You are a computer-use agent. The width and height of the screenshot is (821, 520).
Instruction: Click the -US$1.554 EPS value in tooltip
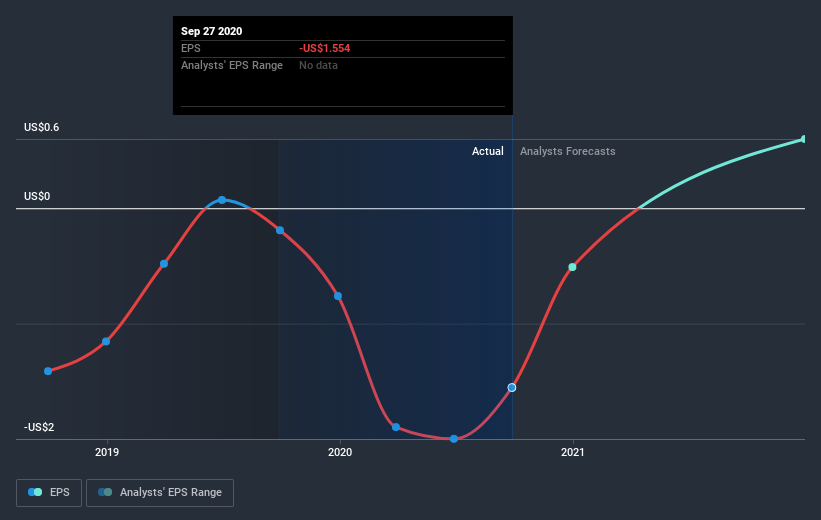coord(325,48)
